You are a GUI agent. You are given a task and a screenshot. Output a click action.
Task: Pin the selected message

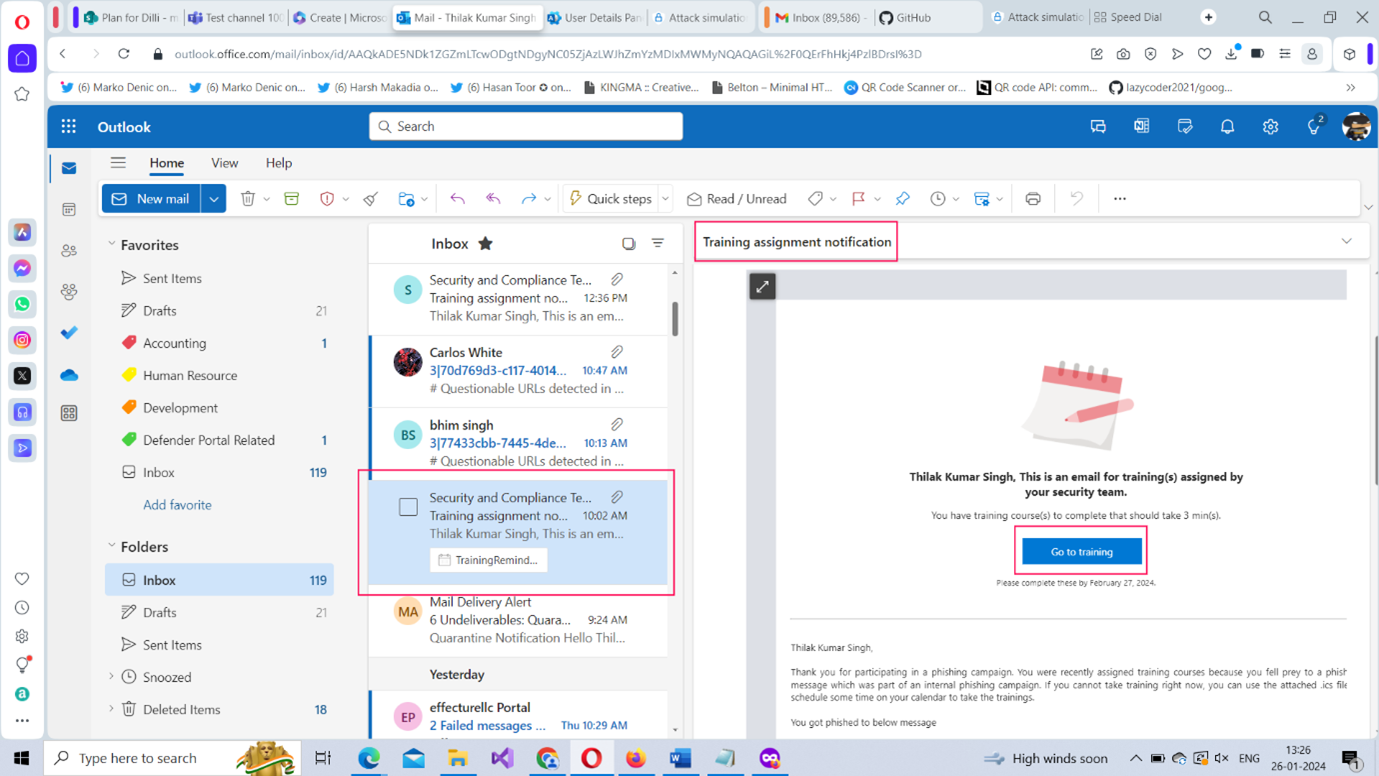point(902,199)
